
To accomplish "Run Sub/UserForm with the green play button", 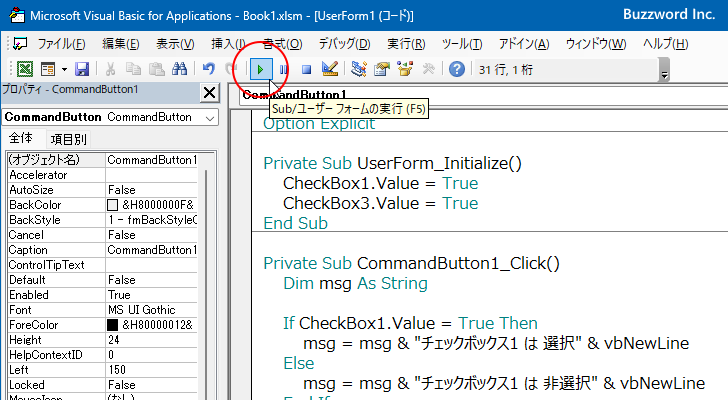I will click(x=260, y=70).
